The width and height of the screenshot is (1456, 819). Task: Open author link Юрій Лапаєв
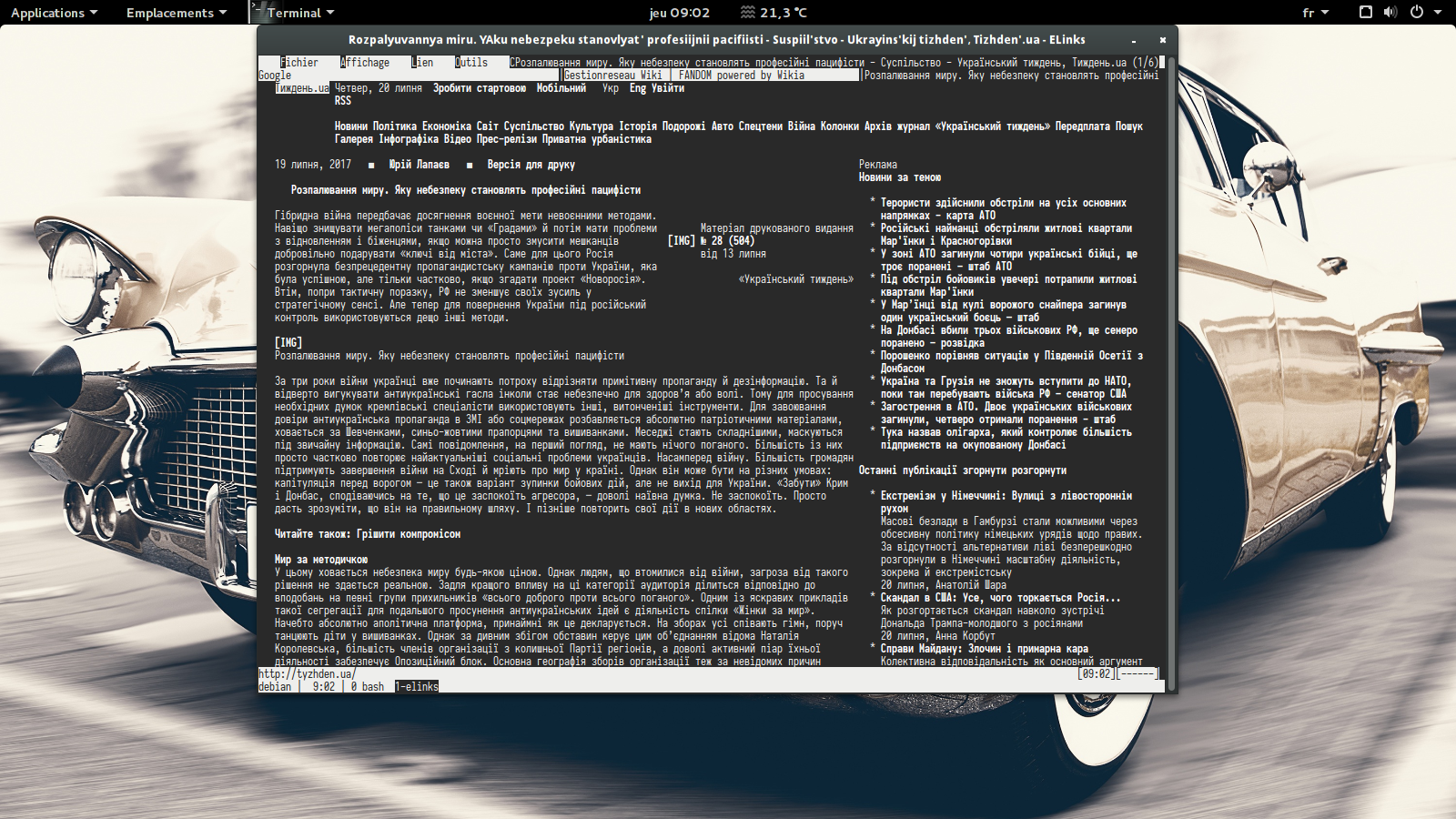[420, 165]
